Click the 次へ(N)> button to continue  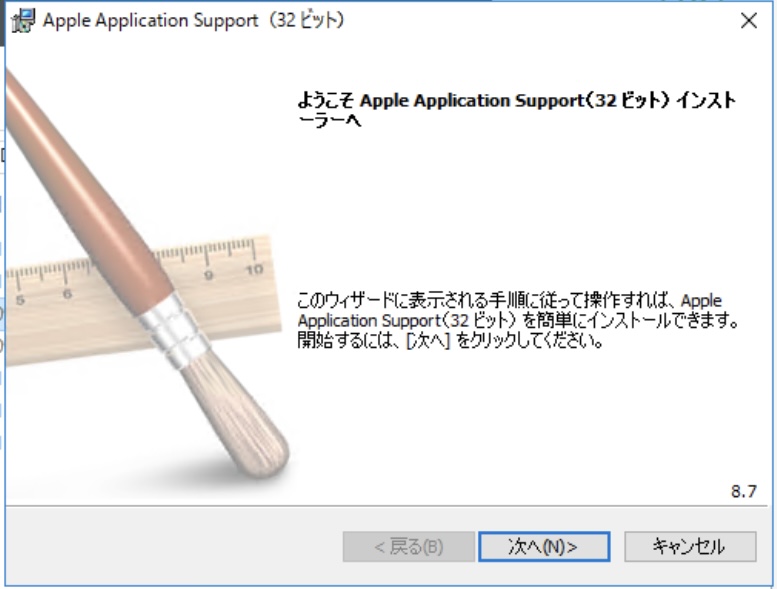click(x=544, y=546)
